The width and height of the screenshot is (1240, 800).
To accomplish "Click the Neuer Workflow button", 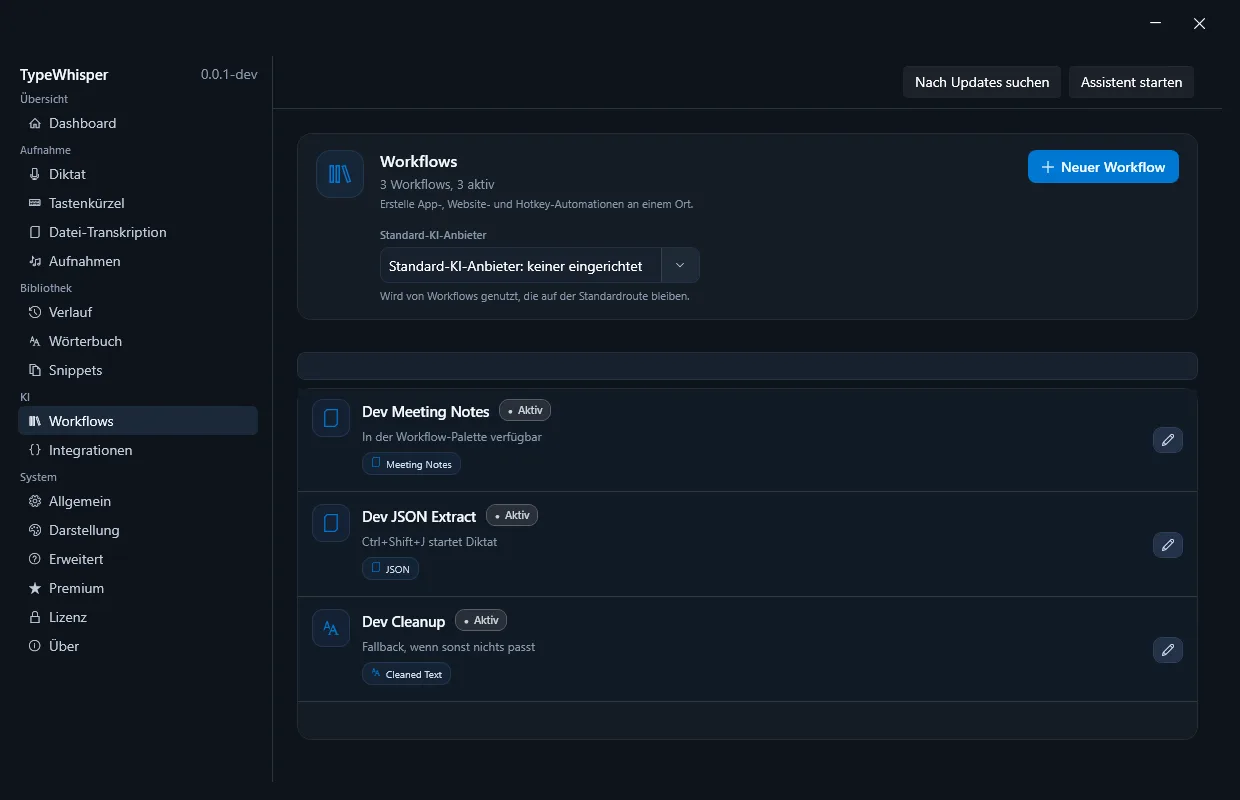I will click(x=1103, y=167).
